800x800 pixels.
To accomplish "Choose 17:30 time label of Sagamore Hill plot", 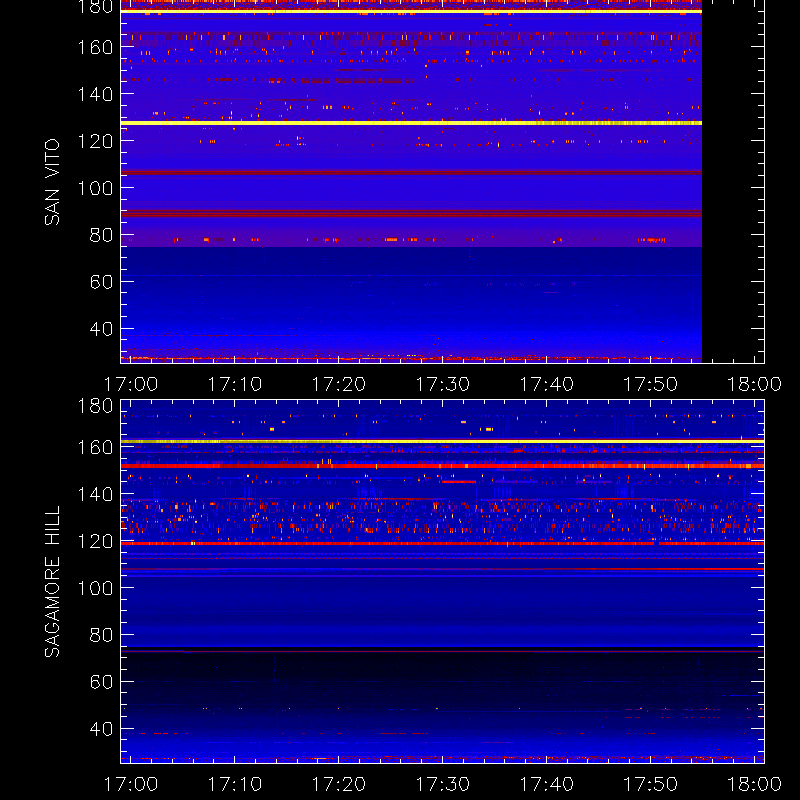I will [x=443, y=784].
